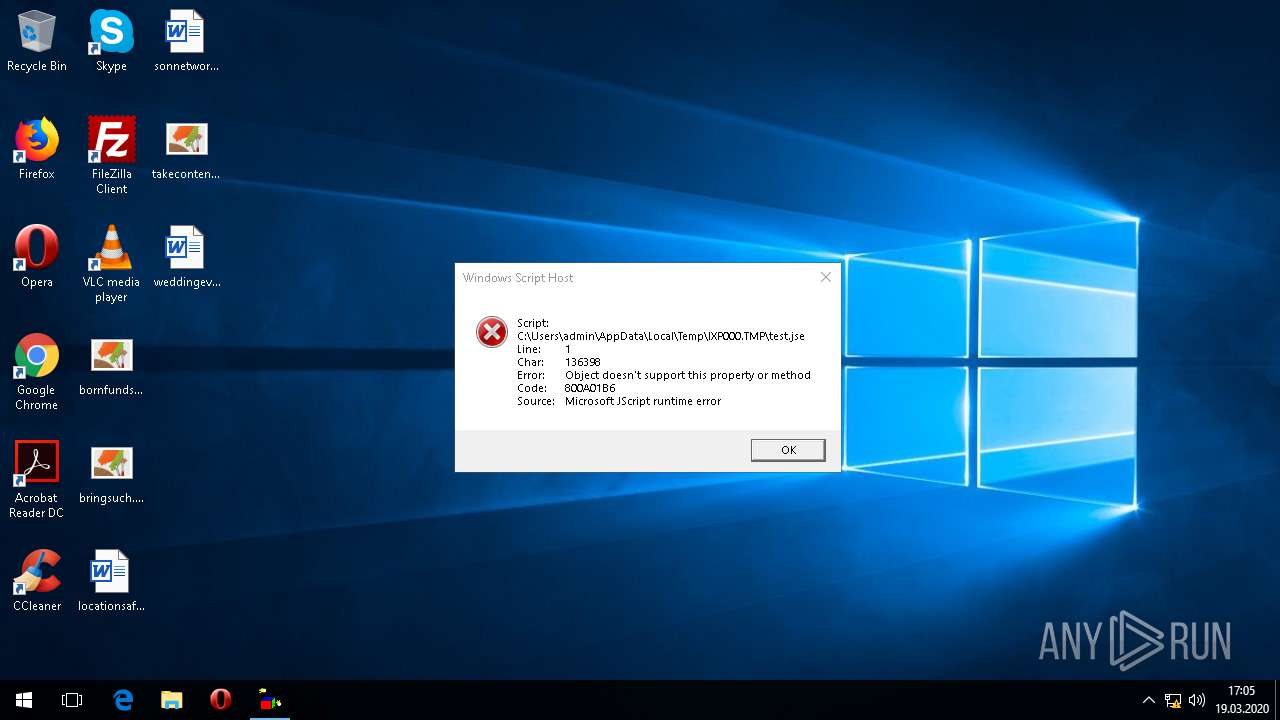Image resolution: width=1280 pixels, height=720 pixels.
Task: Open the volume tray icon
Action: (1197, 700)
